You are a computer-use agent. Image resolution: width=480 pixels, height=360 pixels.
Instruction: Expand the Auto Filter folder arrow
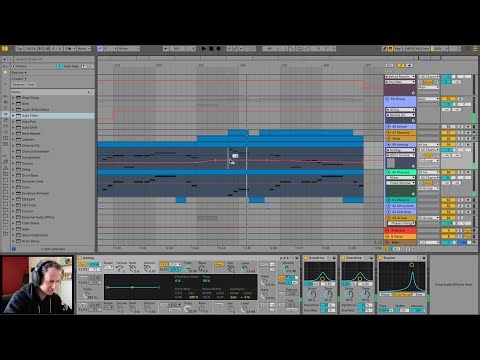pos(13,116)
